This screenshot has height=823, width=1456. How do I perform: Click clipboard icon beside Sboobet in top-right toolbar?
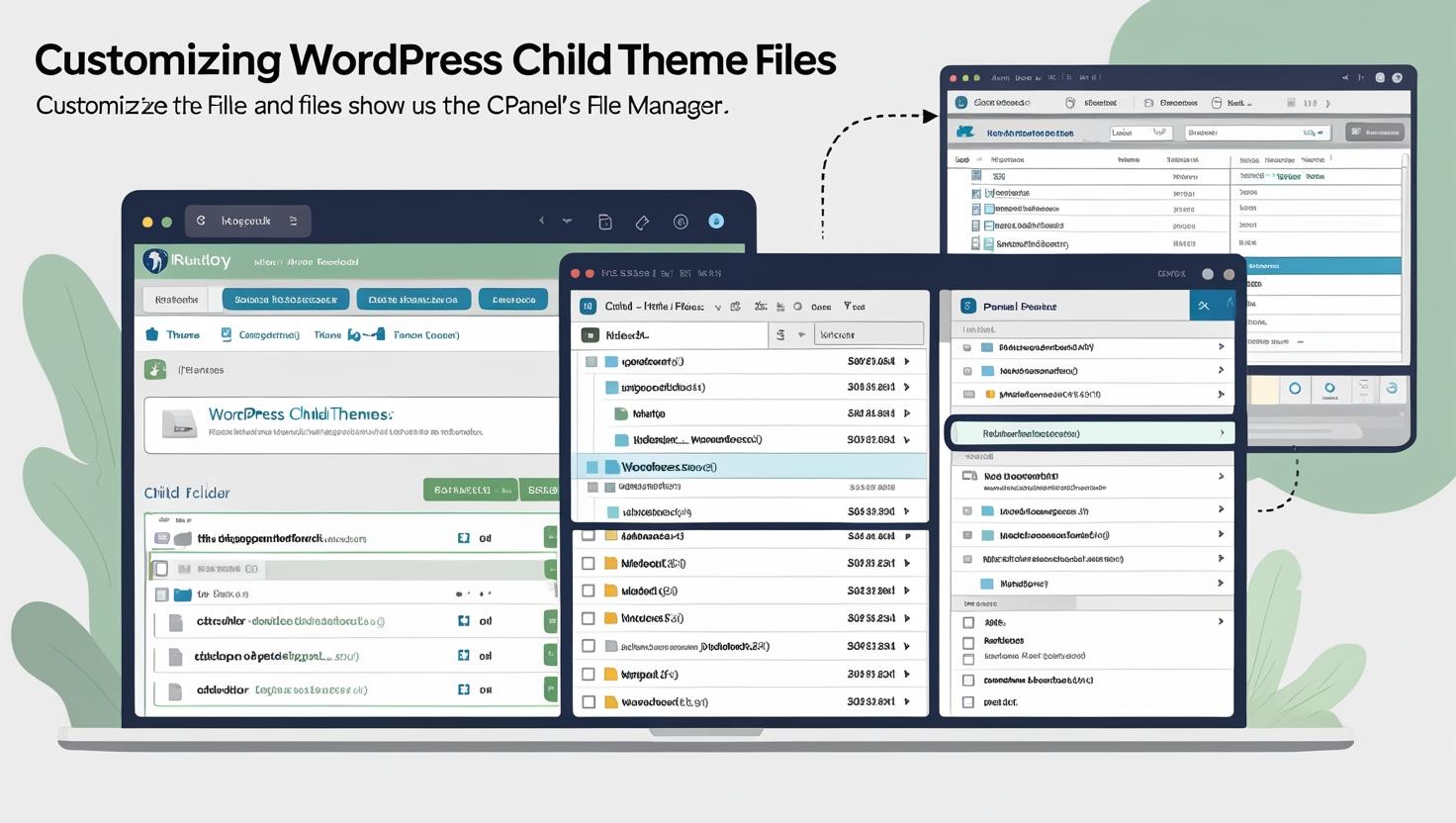pyautogui.click(x=1070, y=103)
